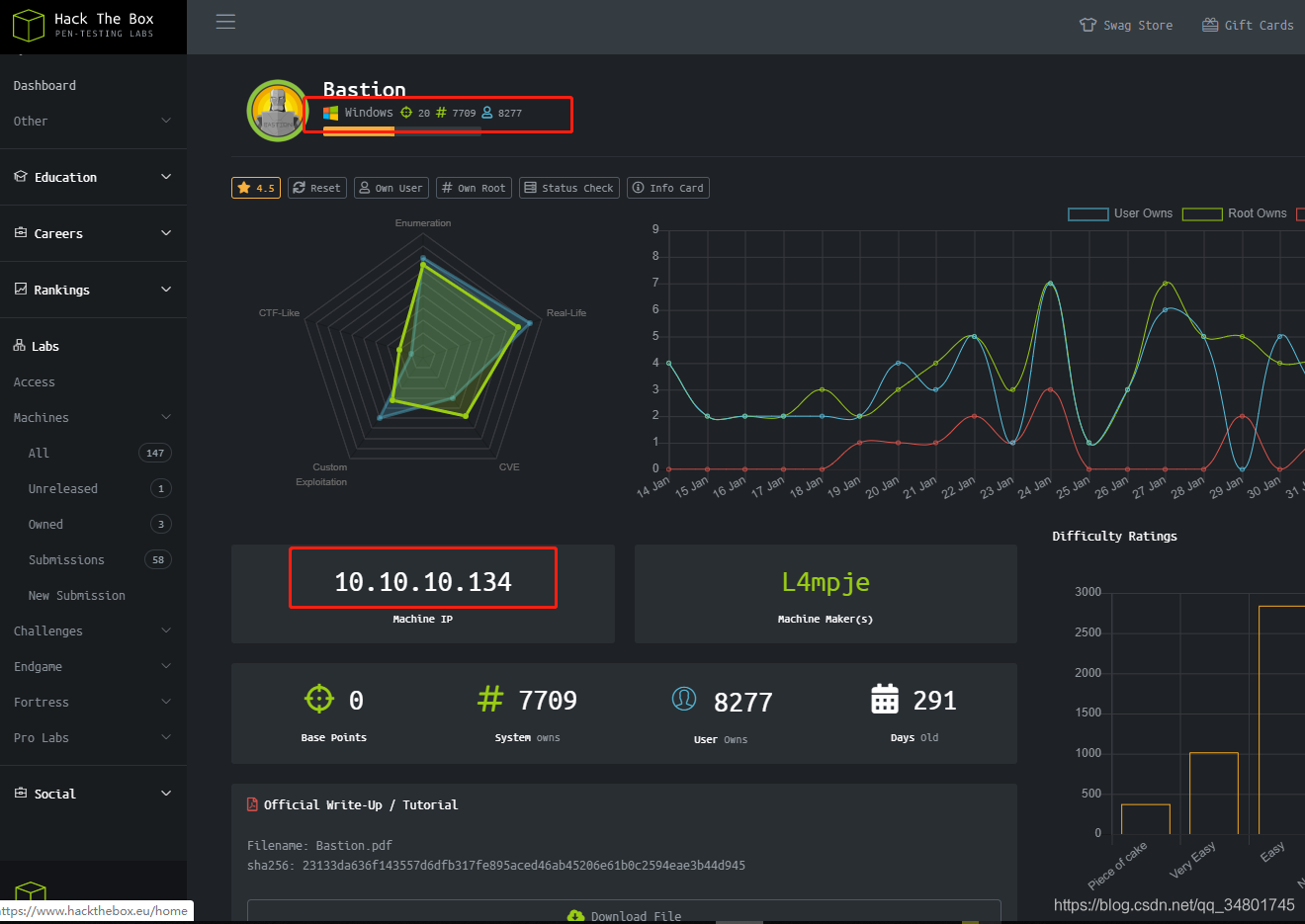Click the CTF-Like radar chart label
1305x924 pixels.
tap(279, 313)
